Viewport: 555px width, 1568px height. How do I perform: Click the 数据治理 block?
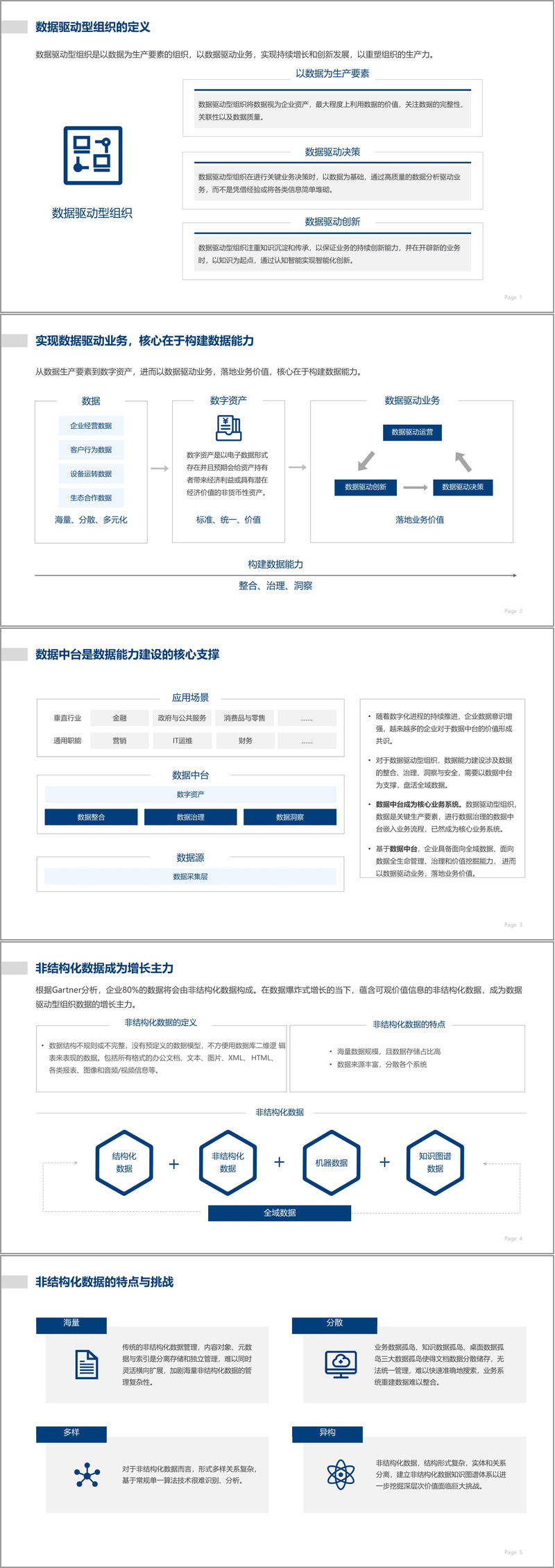pos(190,817)
